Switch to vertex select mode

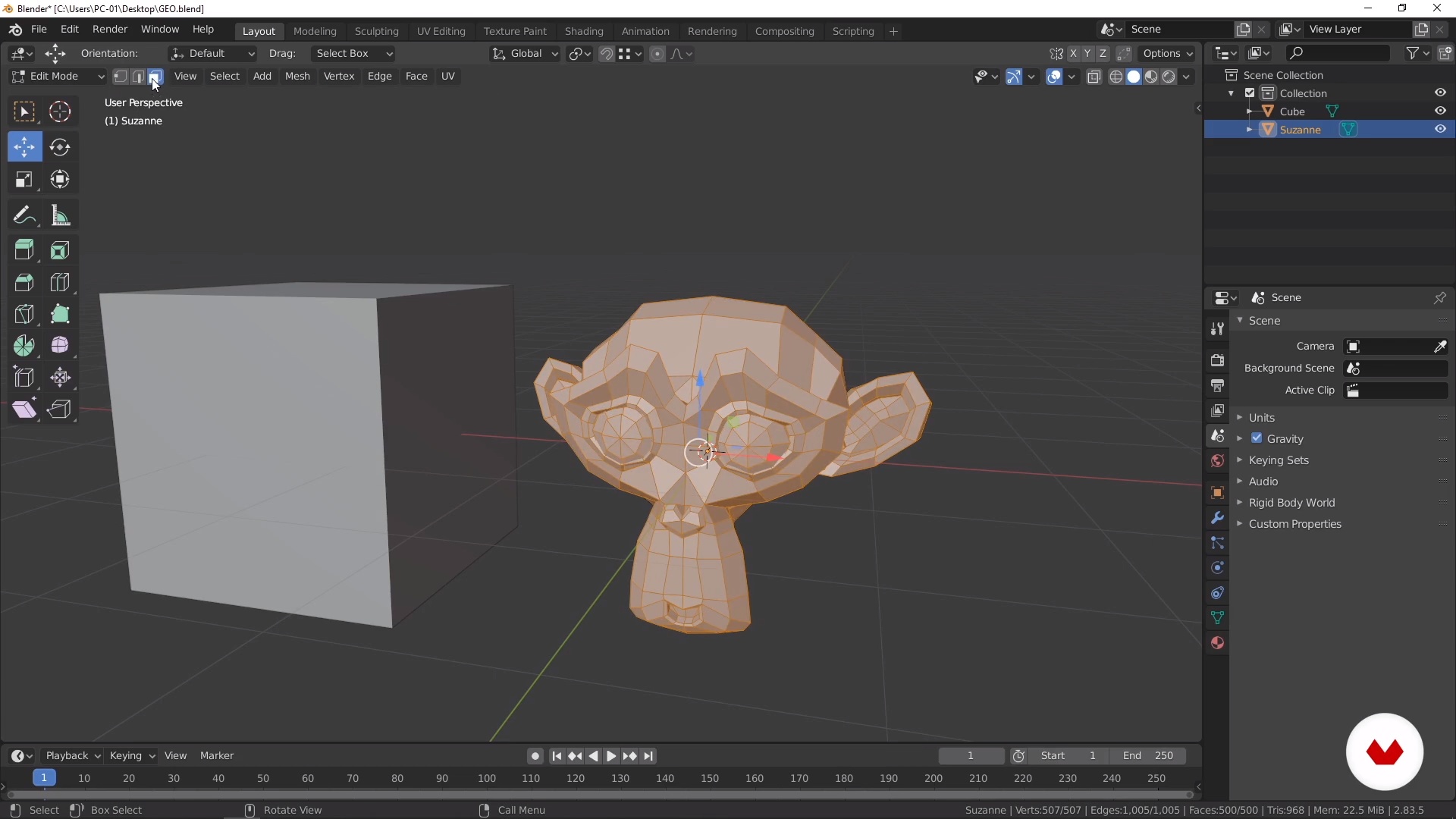coord(121,77)
